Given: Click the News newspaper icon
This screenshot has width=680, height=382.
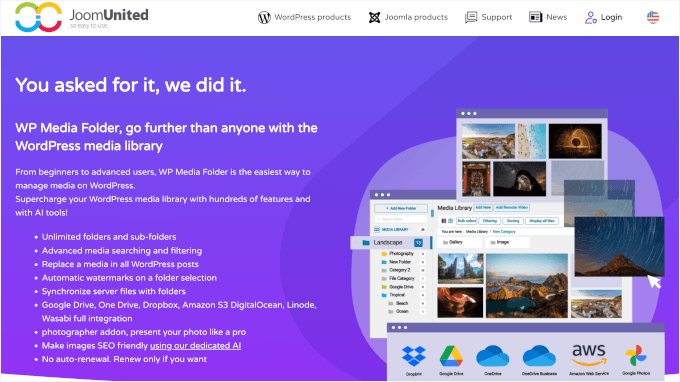Looking at the screenshot, I should (x=536, y=17).
